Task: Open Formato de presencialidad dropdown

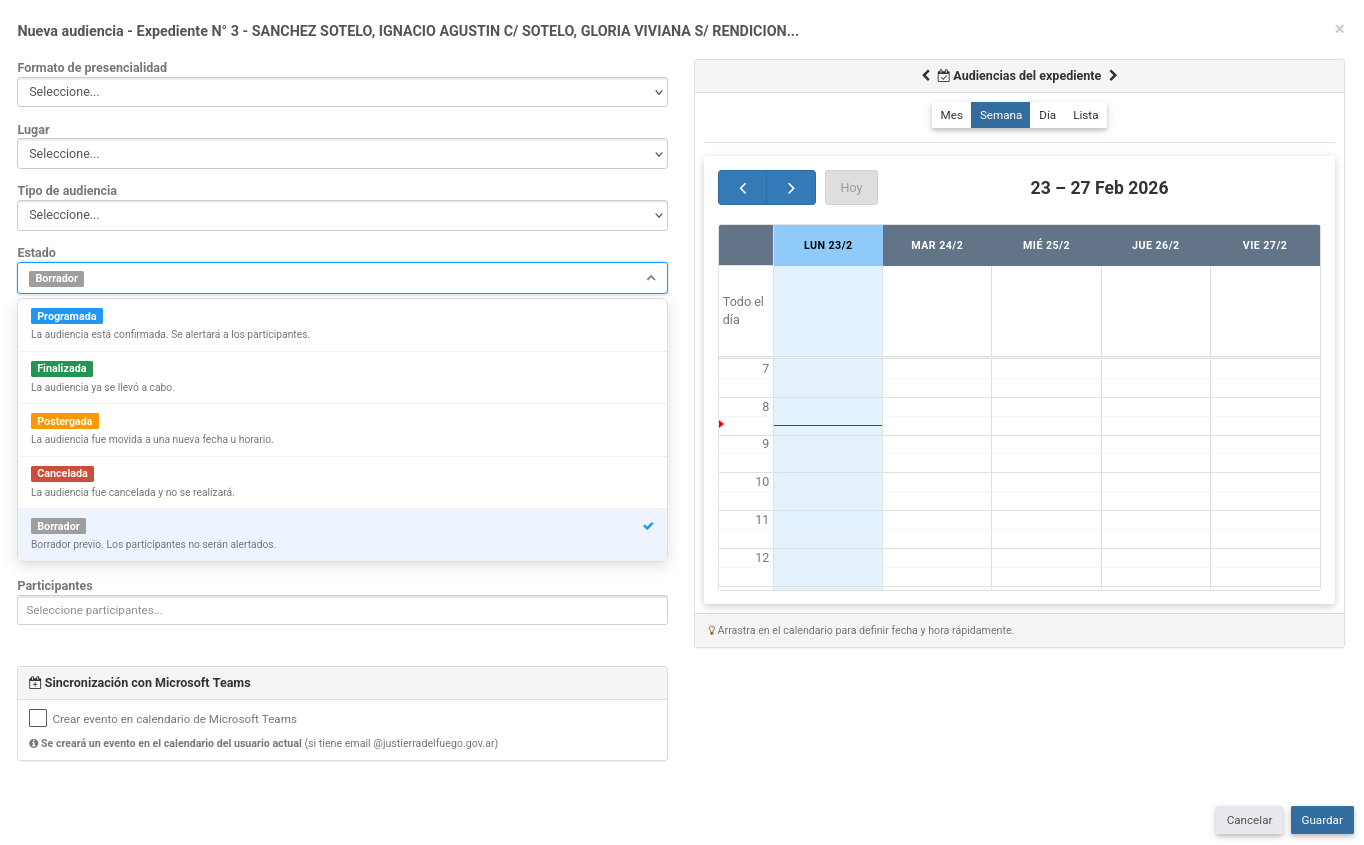Action: (342, 92)
